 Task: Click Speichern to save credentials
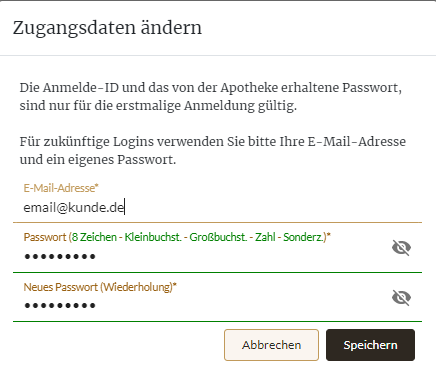pyautogui.click(x=370, y=345)
